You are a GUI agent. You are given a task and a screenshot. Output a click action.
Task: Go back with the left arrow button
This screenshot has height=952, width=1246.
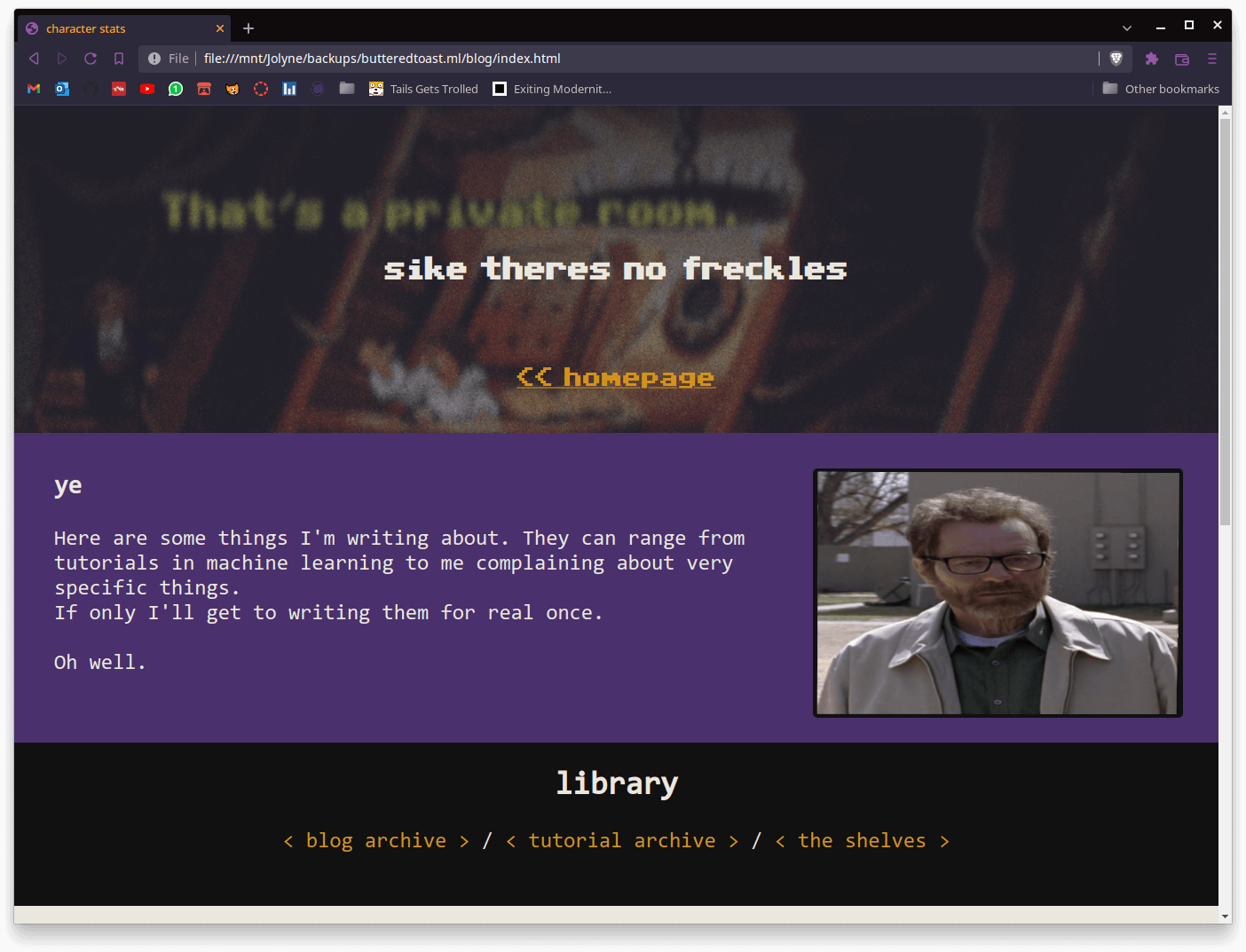point(34,59)
